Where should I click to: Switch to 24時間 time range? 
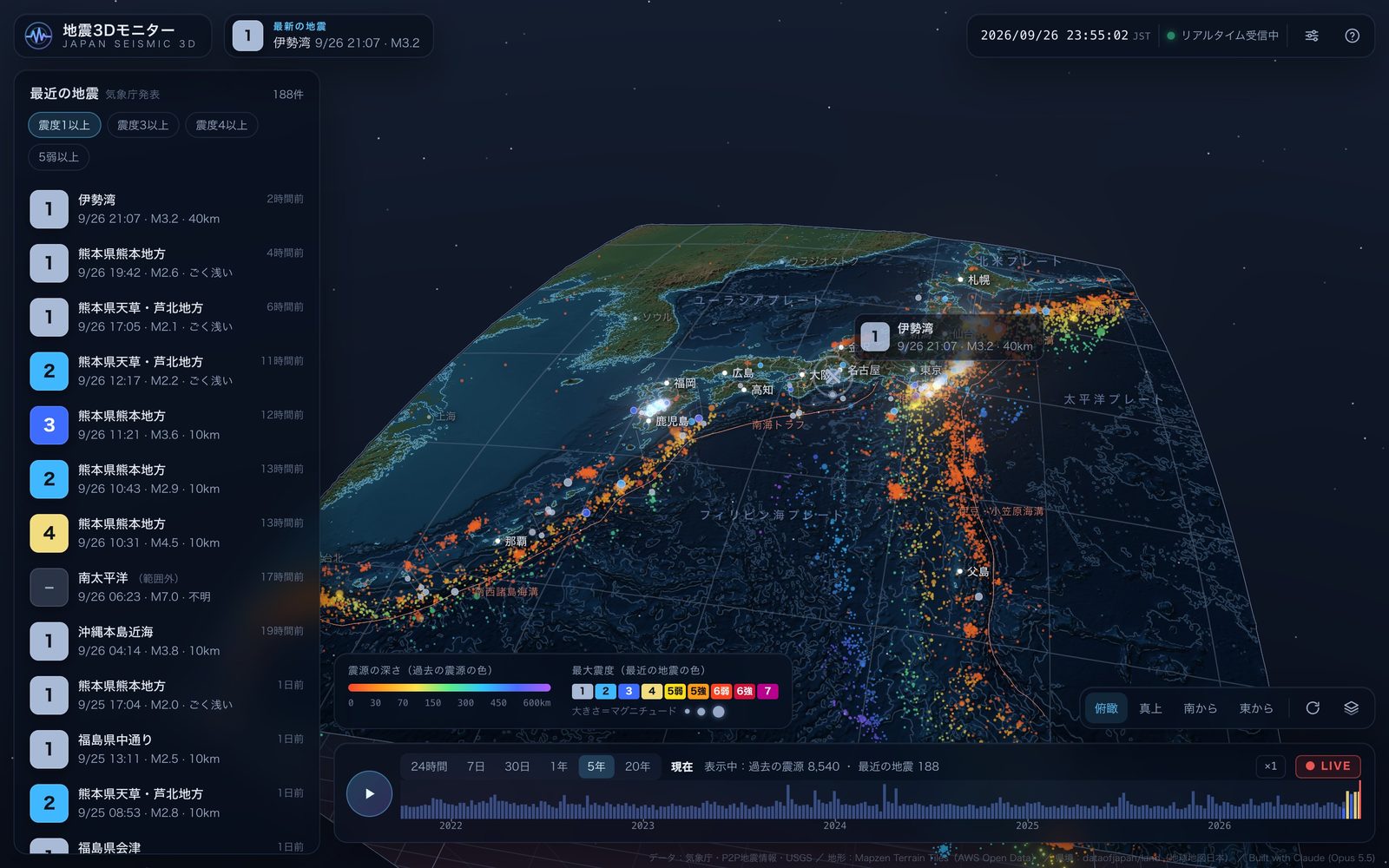coord(429,766)
